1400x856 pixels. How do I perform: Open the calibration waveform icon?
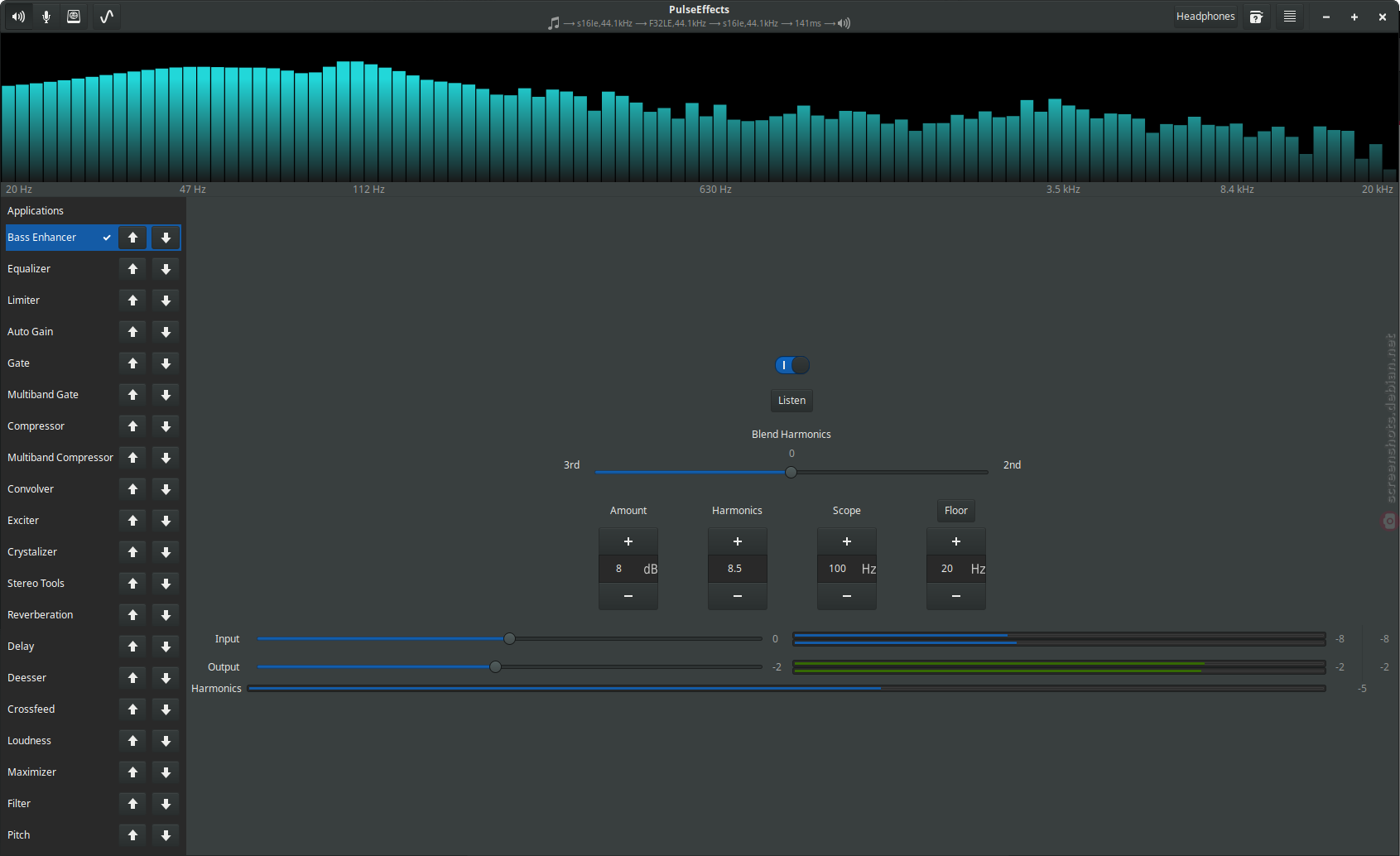click(107, 17)
